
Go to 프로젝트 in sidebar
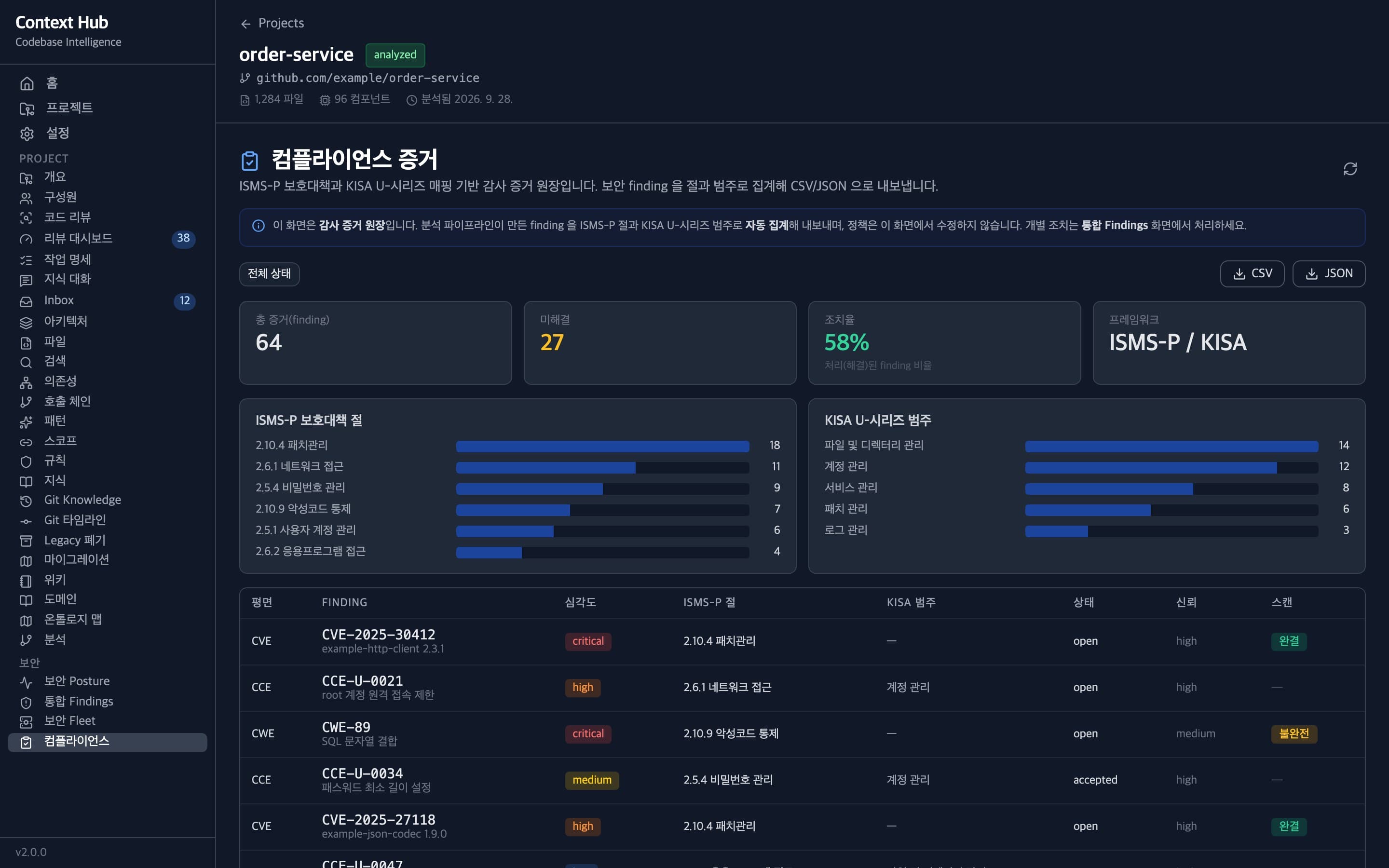point(108,108)
